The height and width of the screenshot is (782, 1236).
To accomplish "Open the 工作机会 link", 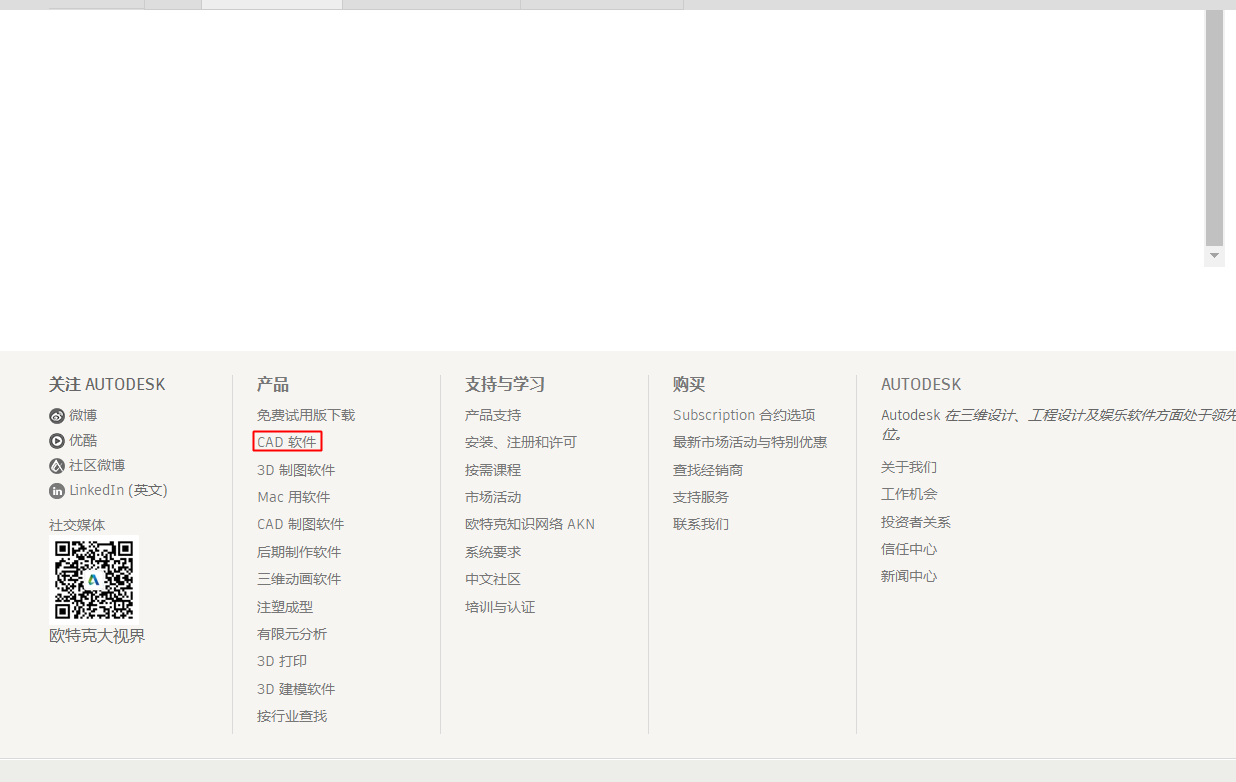I will click(909, 494).
